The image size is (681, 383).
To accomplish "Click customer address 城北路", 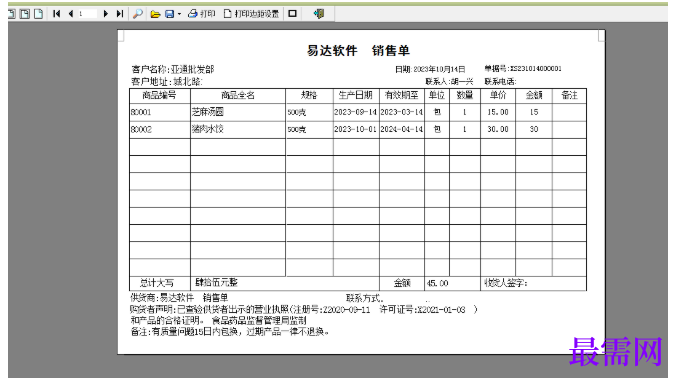I will 187,82.
